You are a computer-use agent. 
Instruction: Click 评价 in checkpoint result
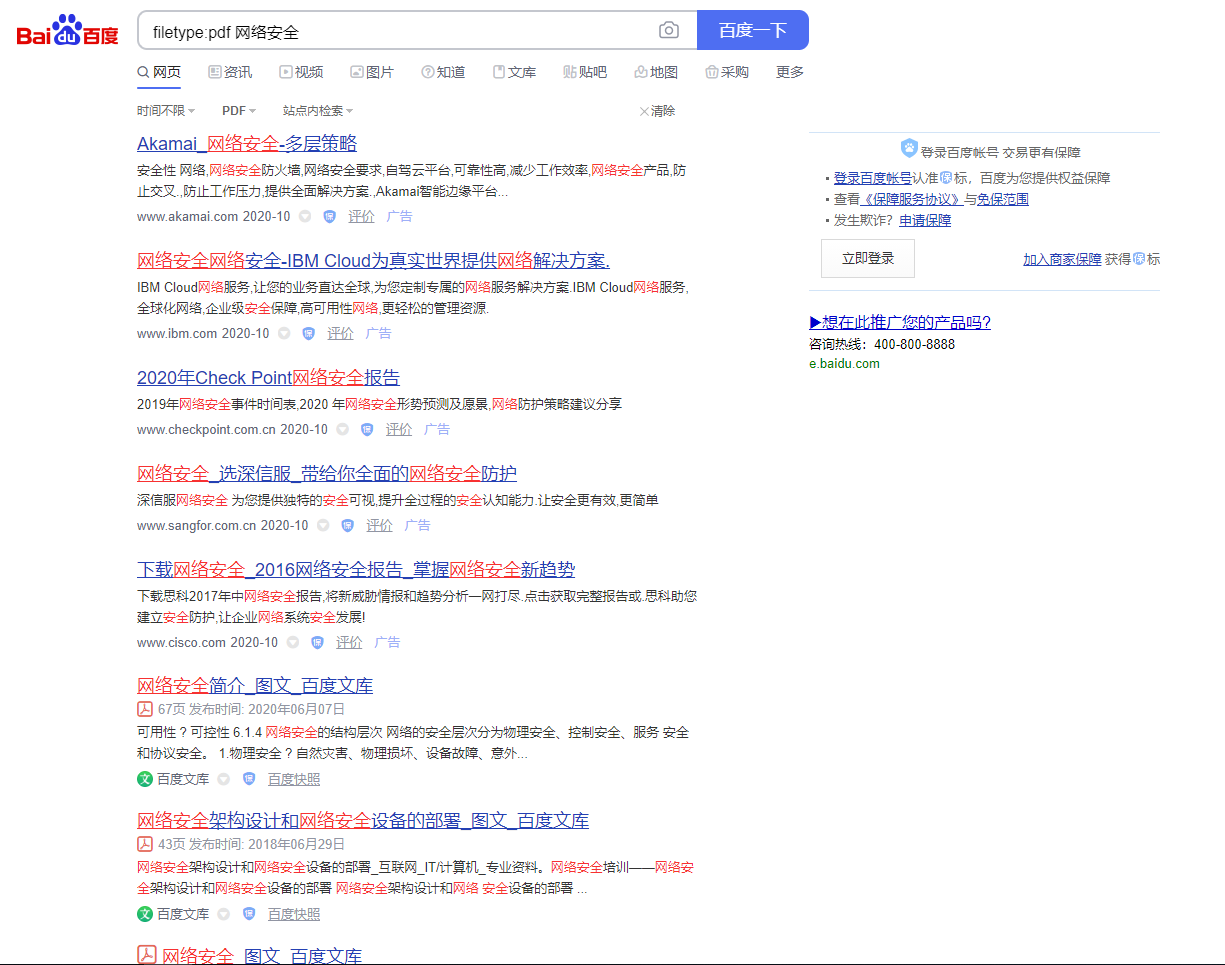[x=399, y=429]
